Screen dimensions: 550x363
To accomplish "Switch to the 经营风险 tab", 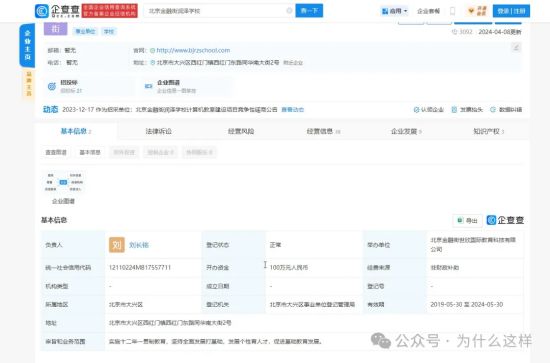I will click(x=241, y=131).
